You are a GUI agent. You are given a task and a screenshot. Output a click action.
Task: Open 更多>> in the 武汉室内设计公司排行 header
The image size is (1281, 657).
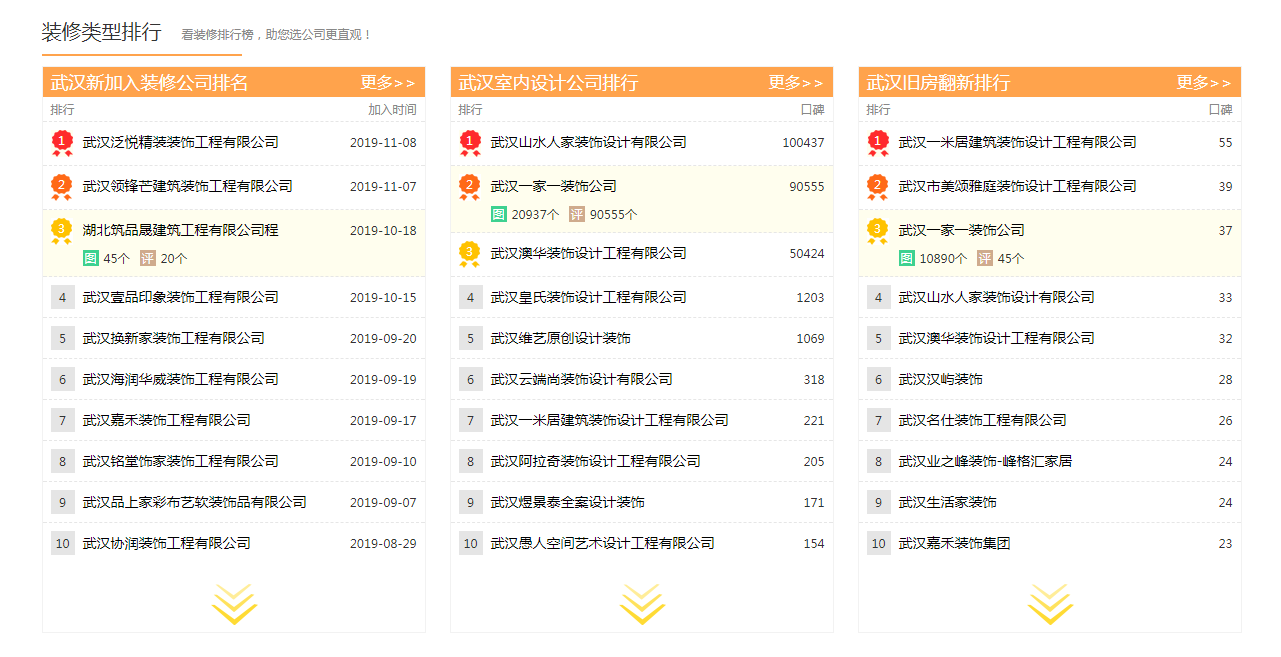point(796,83)
